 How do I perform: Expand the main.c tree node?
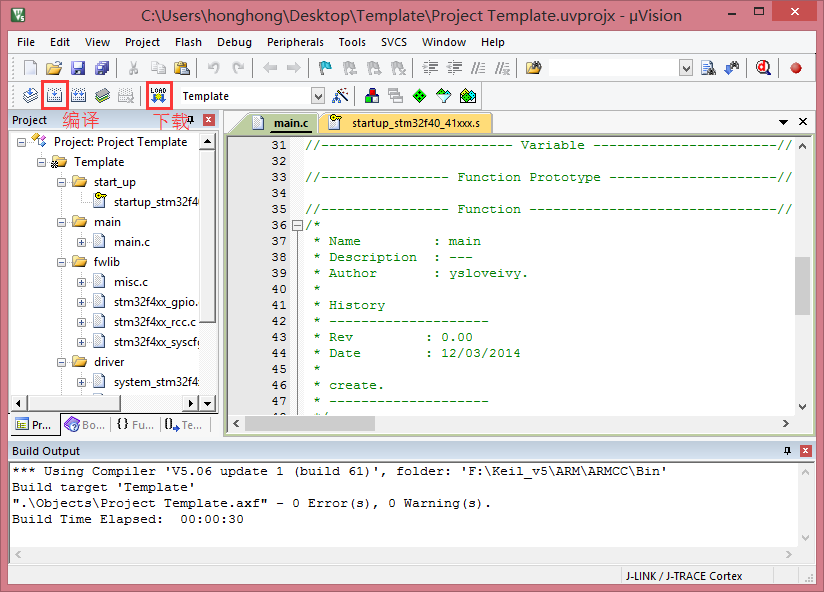[x=82, y=242]
